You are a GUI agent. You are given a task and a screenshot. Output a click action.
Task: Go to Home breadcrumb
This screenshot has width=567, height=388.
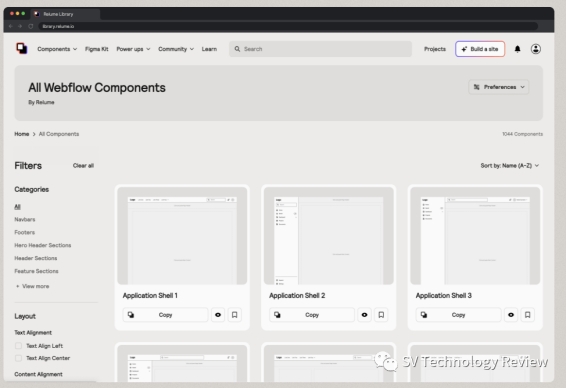tap(21, 134)
